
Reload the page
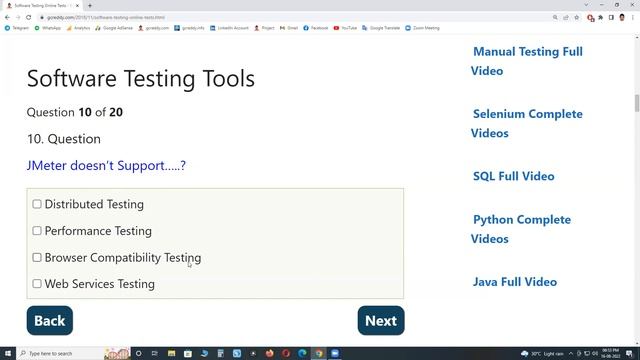tap(29, 18)
